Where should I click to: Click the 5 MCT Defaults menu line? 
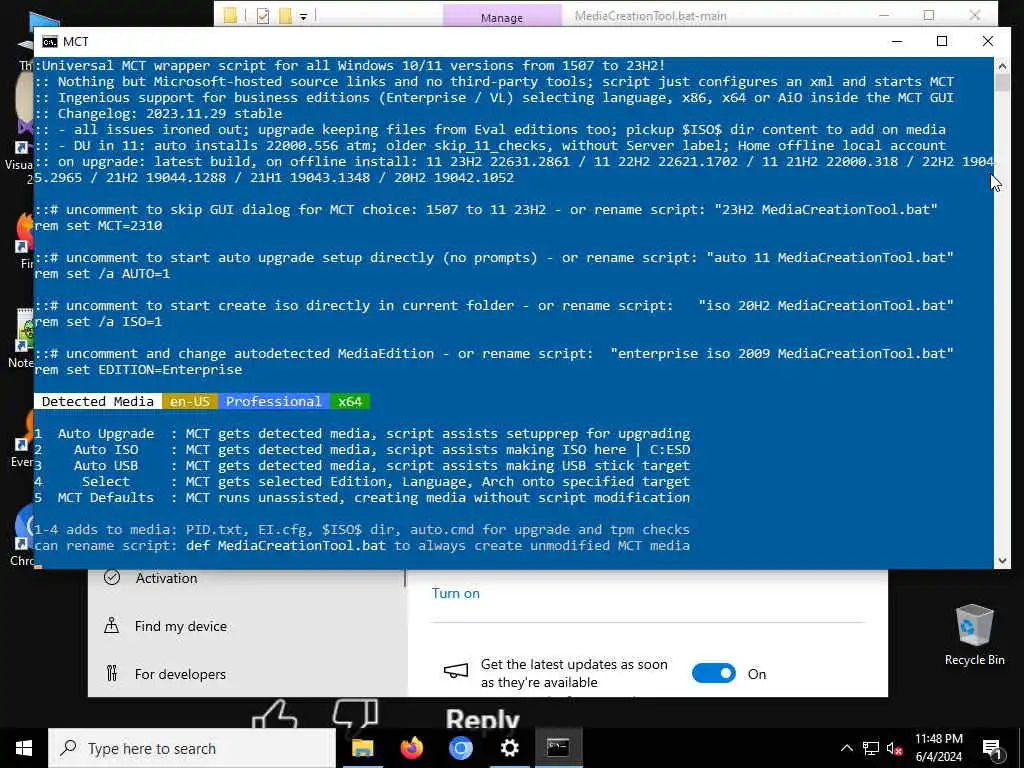[362, 498]
